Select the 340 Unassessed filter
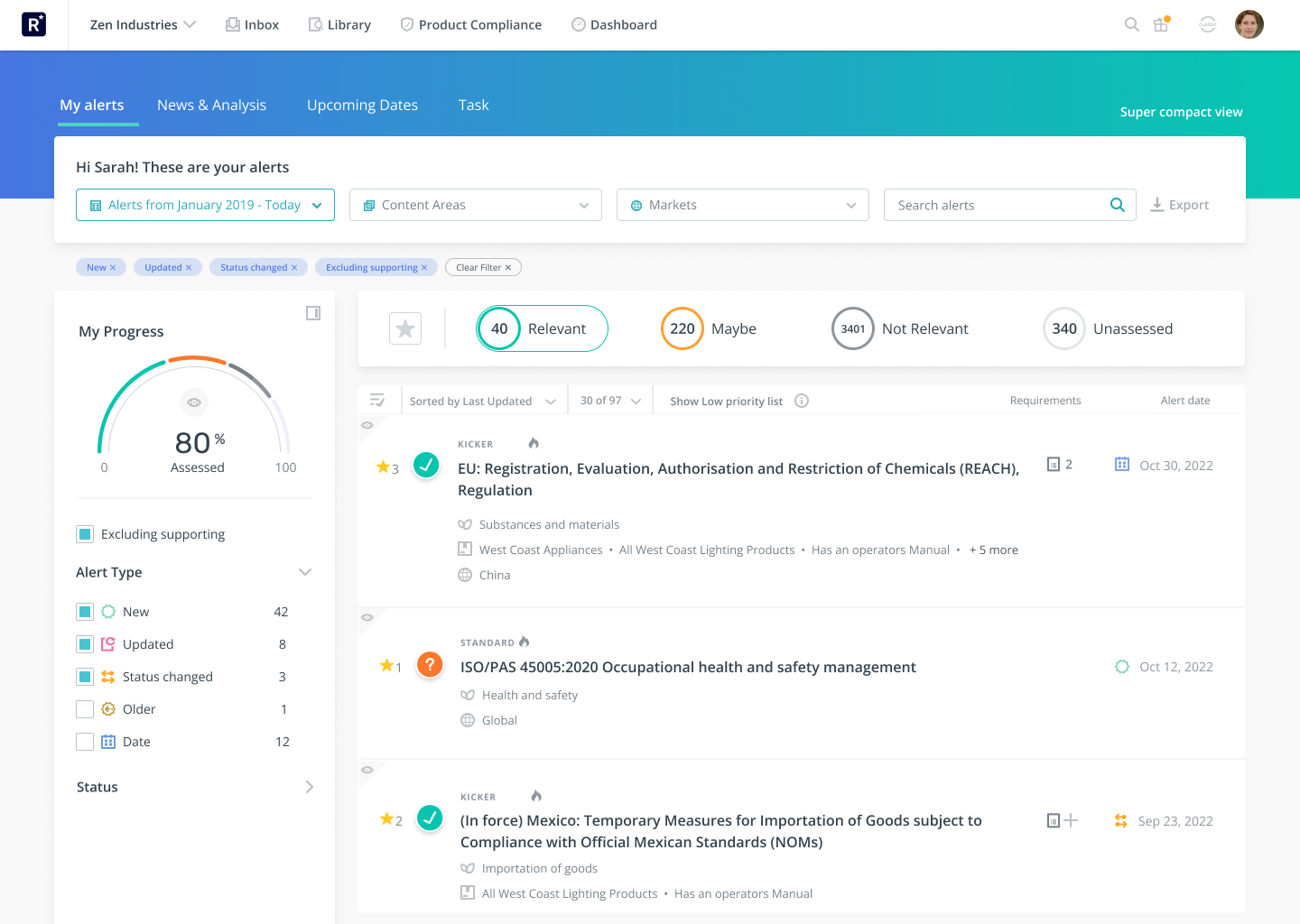Screen dimensions: 1300x924 pos(1108,328)
